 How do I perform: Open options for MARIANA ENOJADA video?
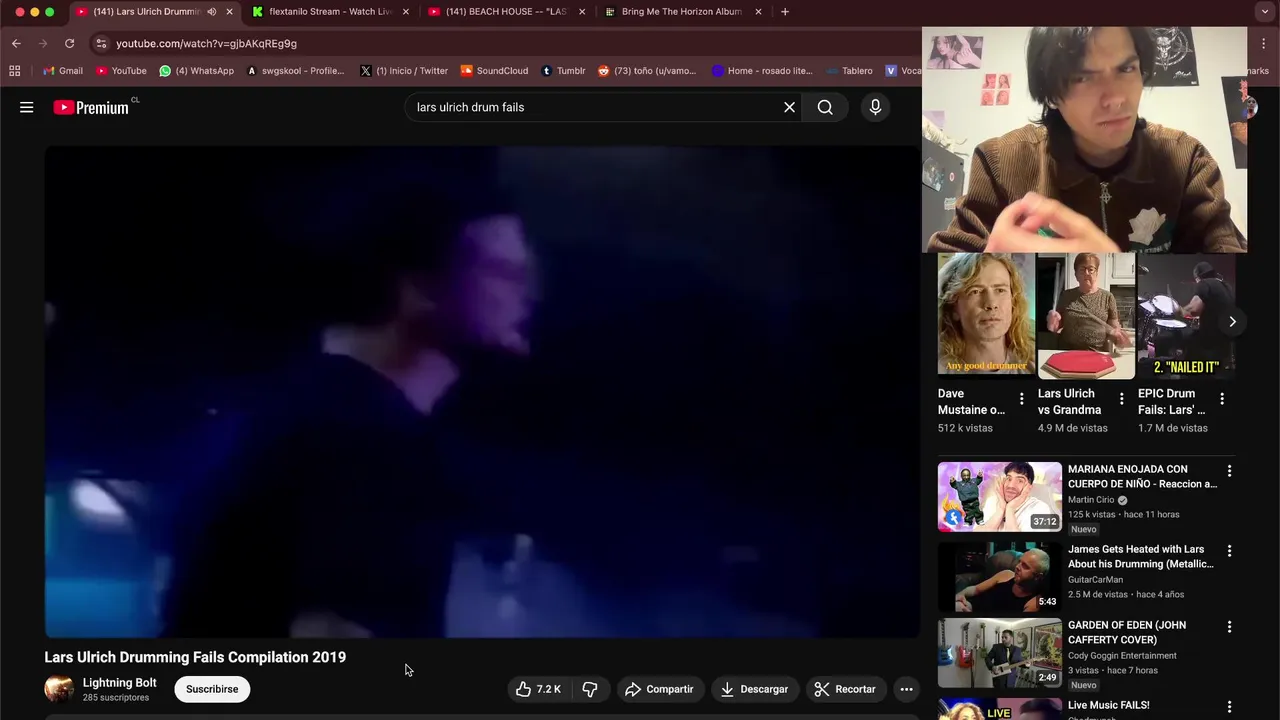click(x=1229, y=471)
